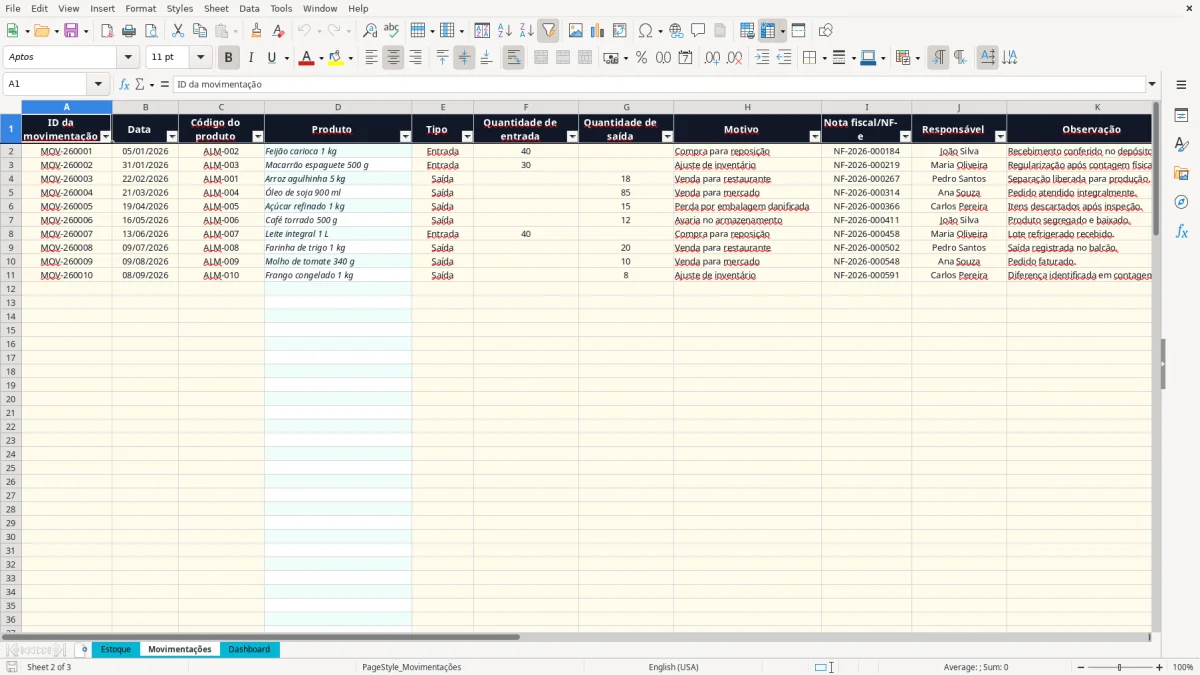This screenshot has width=1200, height=675.
Task: Toggle Freeze Rows and Columns
Action: [768, 31]
